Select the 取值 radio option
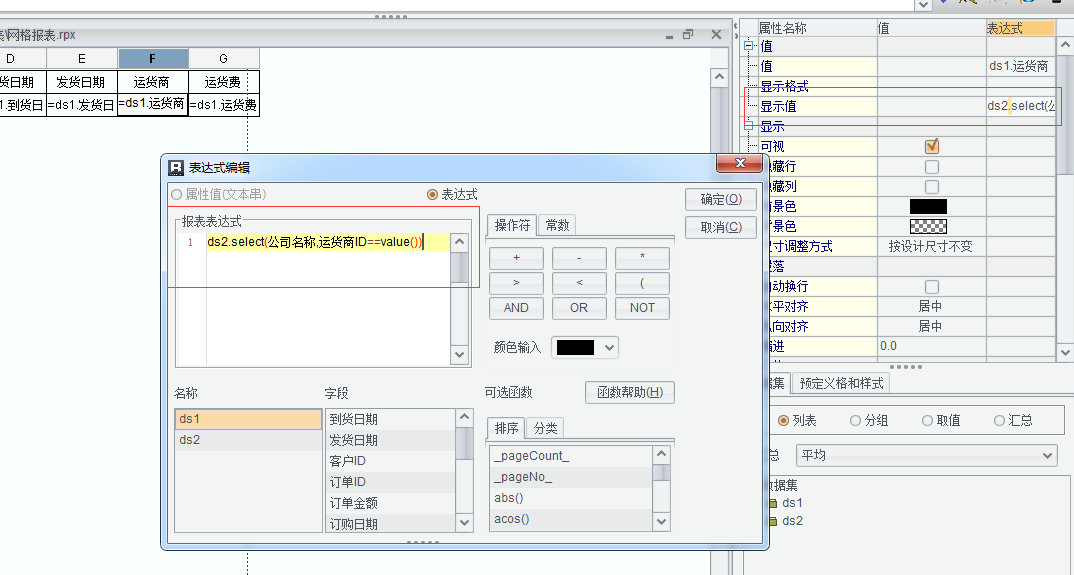 click(x=927, y=420)
